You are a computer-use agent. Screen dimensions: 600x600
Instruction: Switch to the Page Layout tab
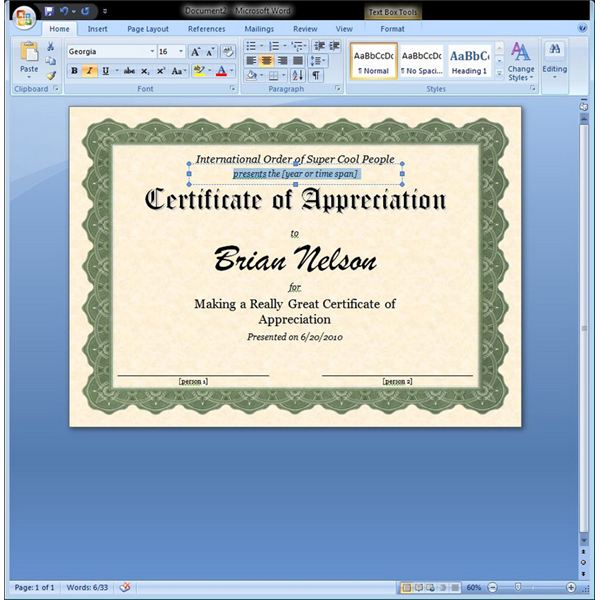[x=148, y=29]
